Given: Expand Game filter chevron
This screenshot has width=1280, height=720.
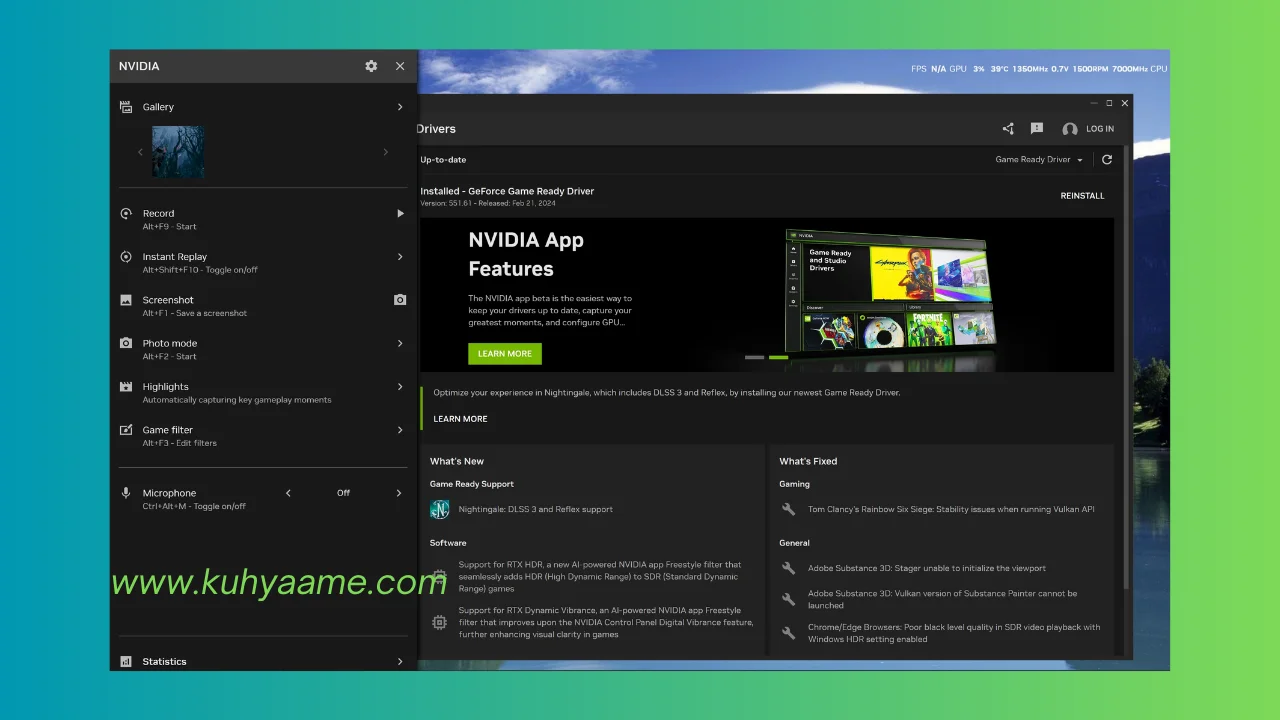Looking at the screenshot, I should [400, 430].
